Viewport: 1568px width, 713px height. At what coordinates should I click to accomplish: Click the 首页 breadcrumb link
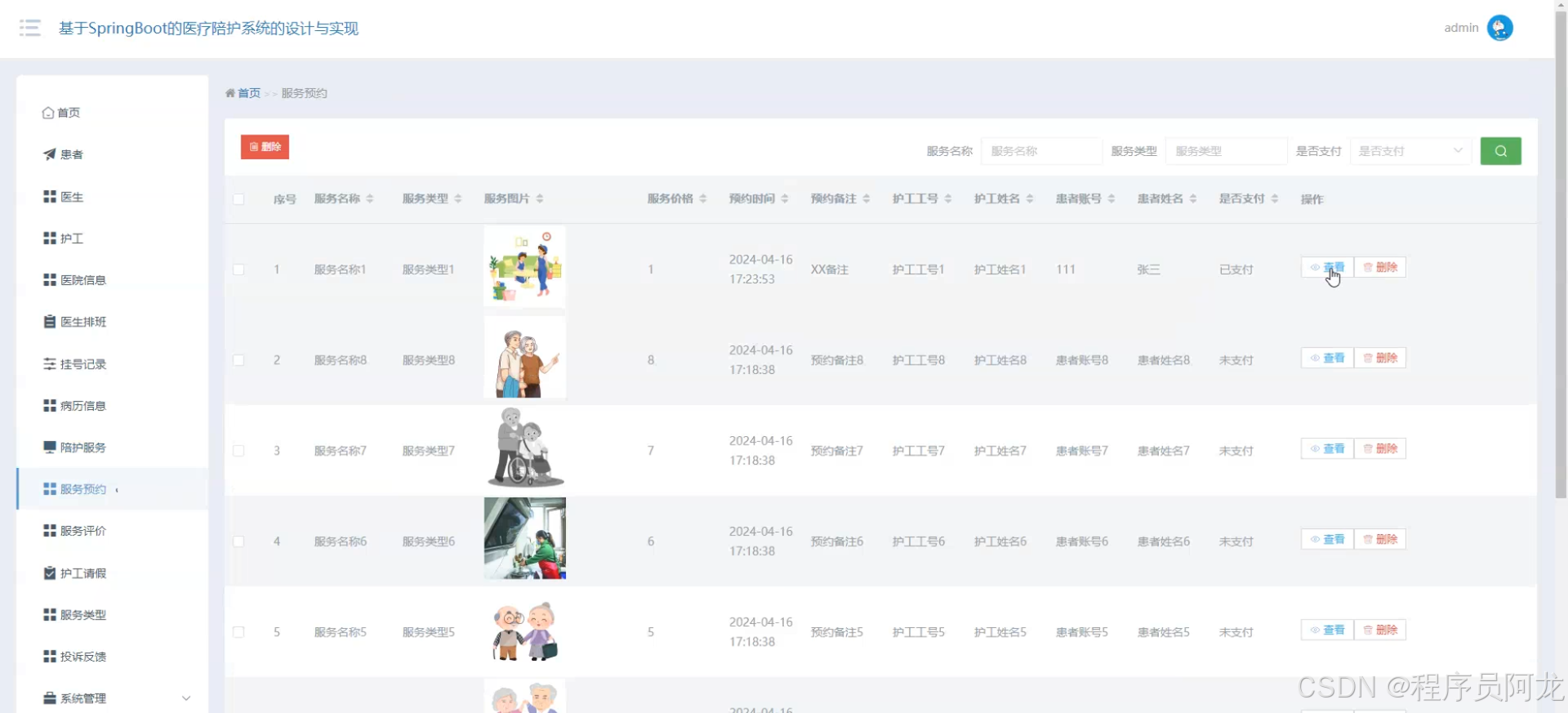[249, 93]
